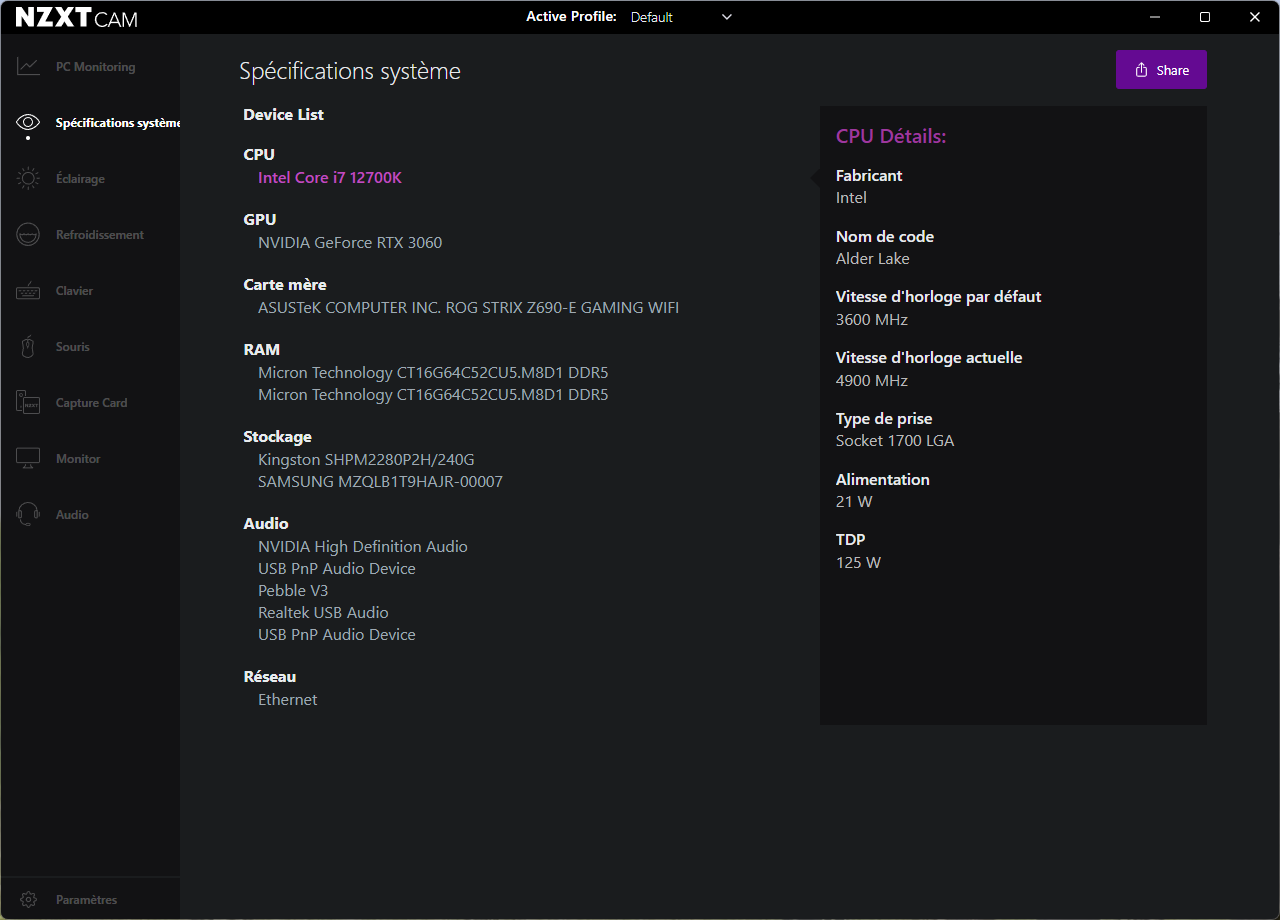Maximize the NZXT CAM window
This screenshot has width=1280, height=920.
pyautogui.click(x=1205, y=17)
